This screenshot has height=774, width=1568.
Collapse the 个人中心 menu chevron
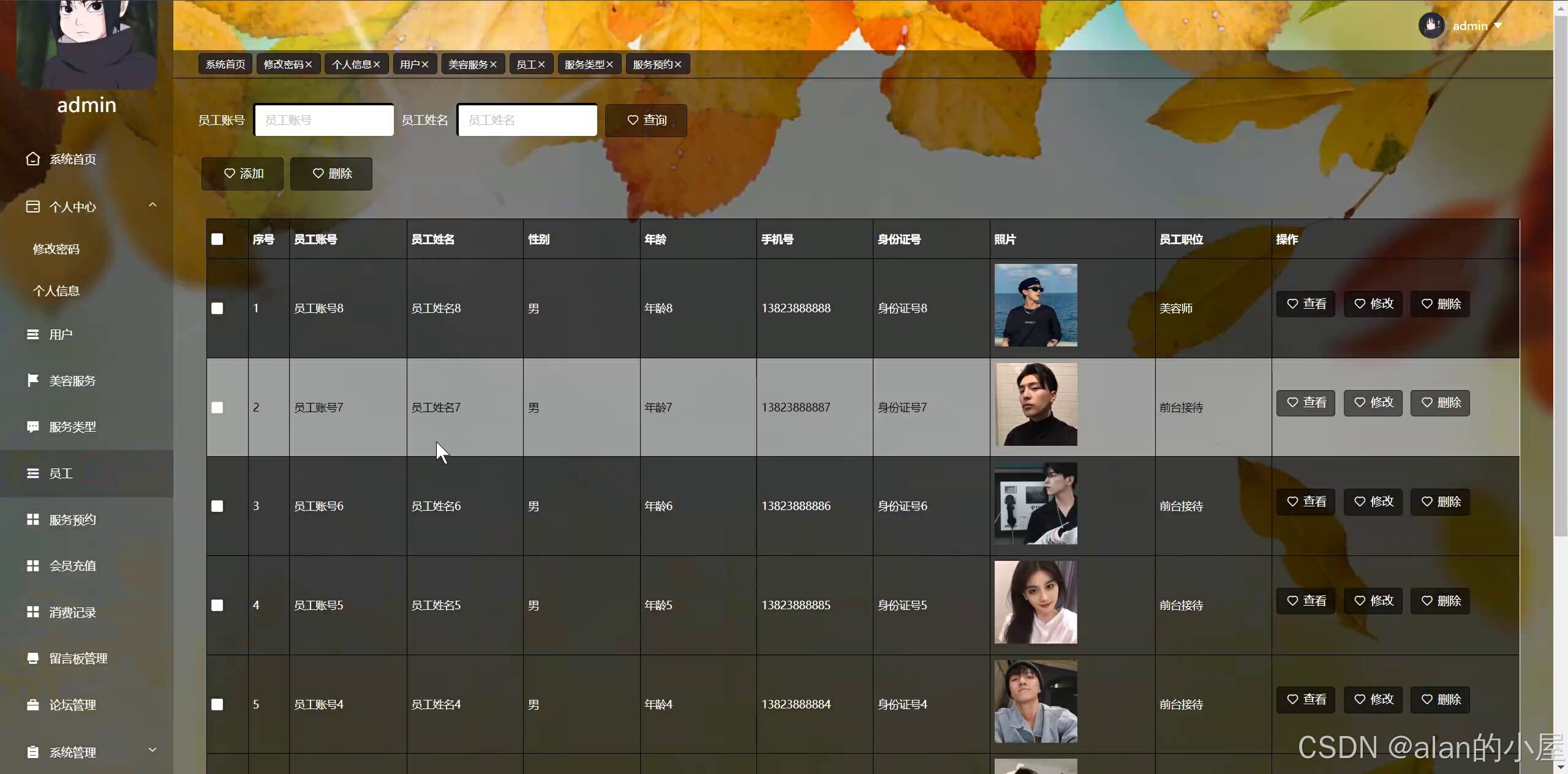coord(153,205)
